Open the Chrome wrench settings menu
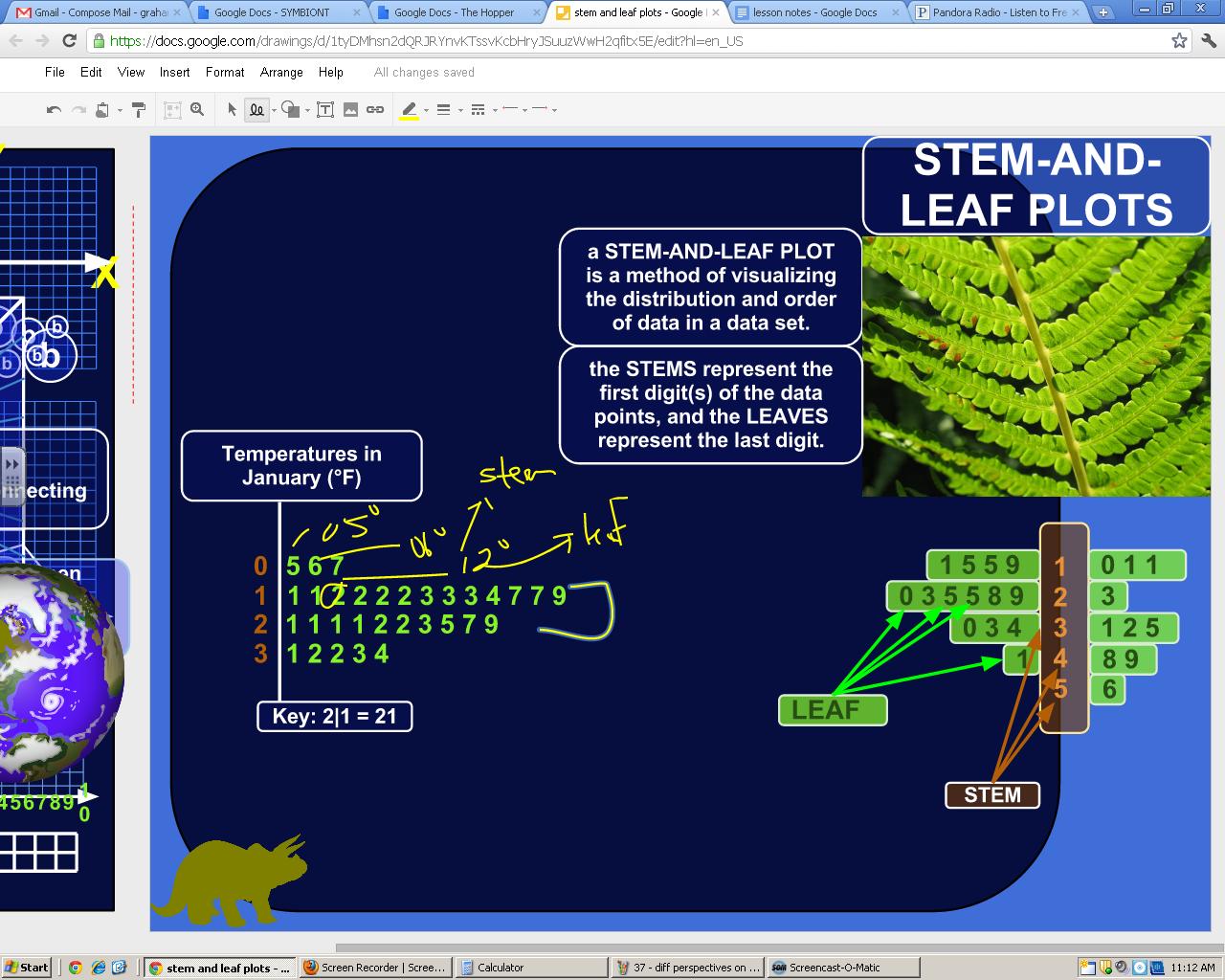 [1207, 40]
